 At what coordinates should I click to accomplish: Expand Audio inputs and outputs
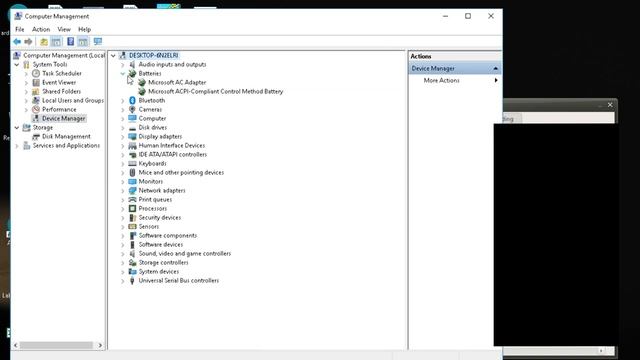tap(122, 64)
